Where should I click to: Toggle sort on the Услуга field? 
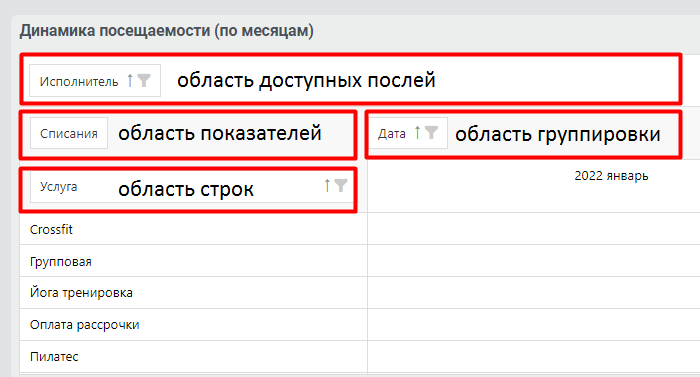tap(327, 185)
